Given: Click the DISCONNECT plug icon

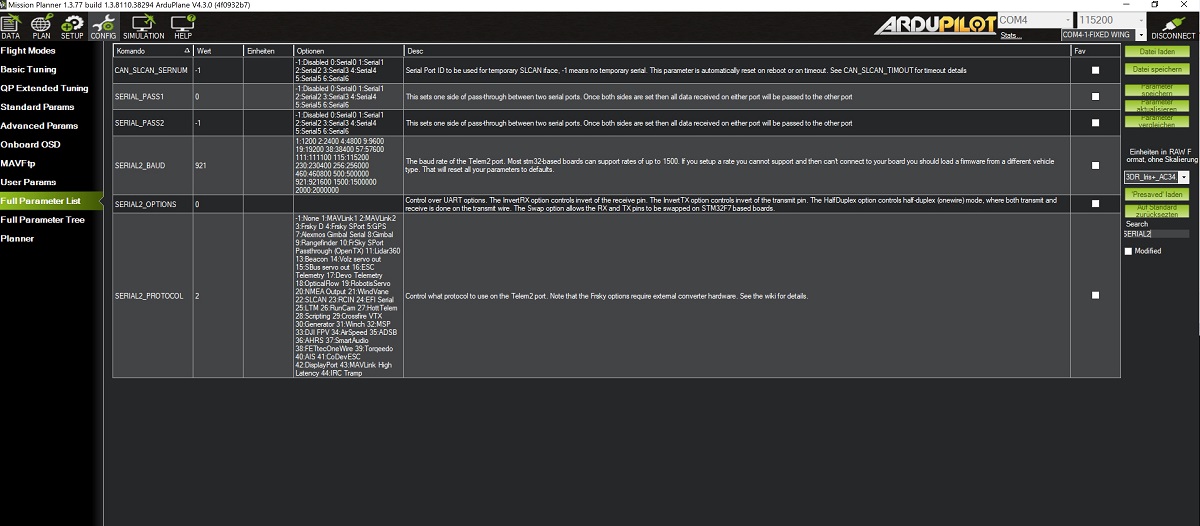Looking at the screenshot, I should [x=1172, y=26].
